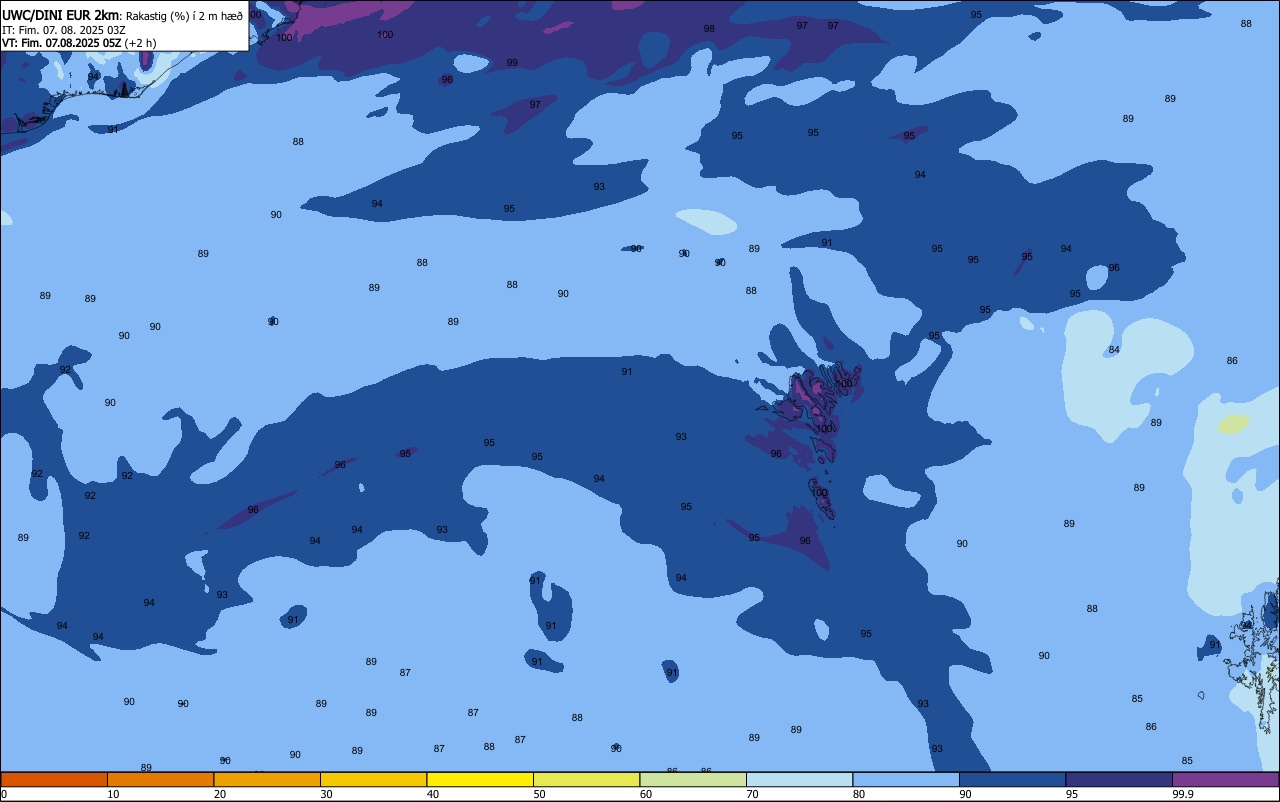This screenshot has width=1280, height=802.
Task: Click the '0' label on the color scale
Action: (x=4, y=794)
